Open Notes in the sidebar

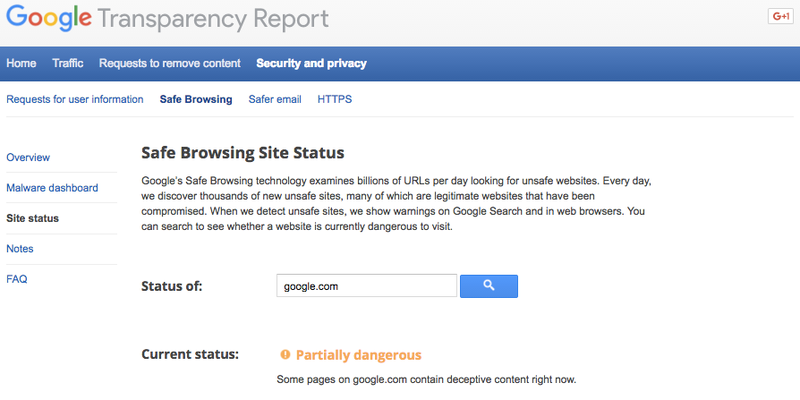pyautogui.click(x=20, y=249)
